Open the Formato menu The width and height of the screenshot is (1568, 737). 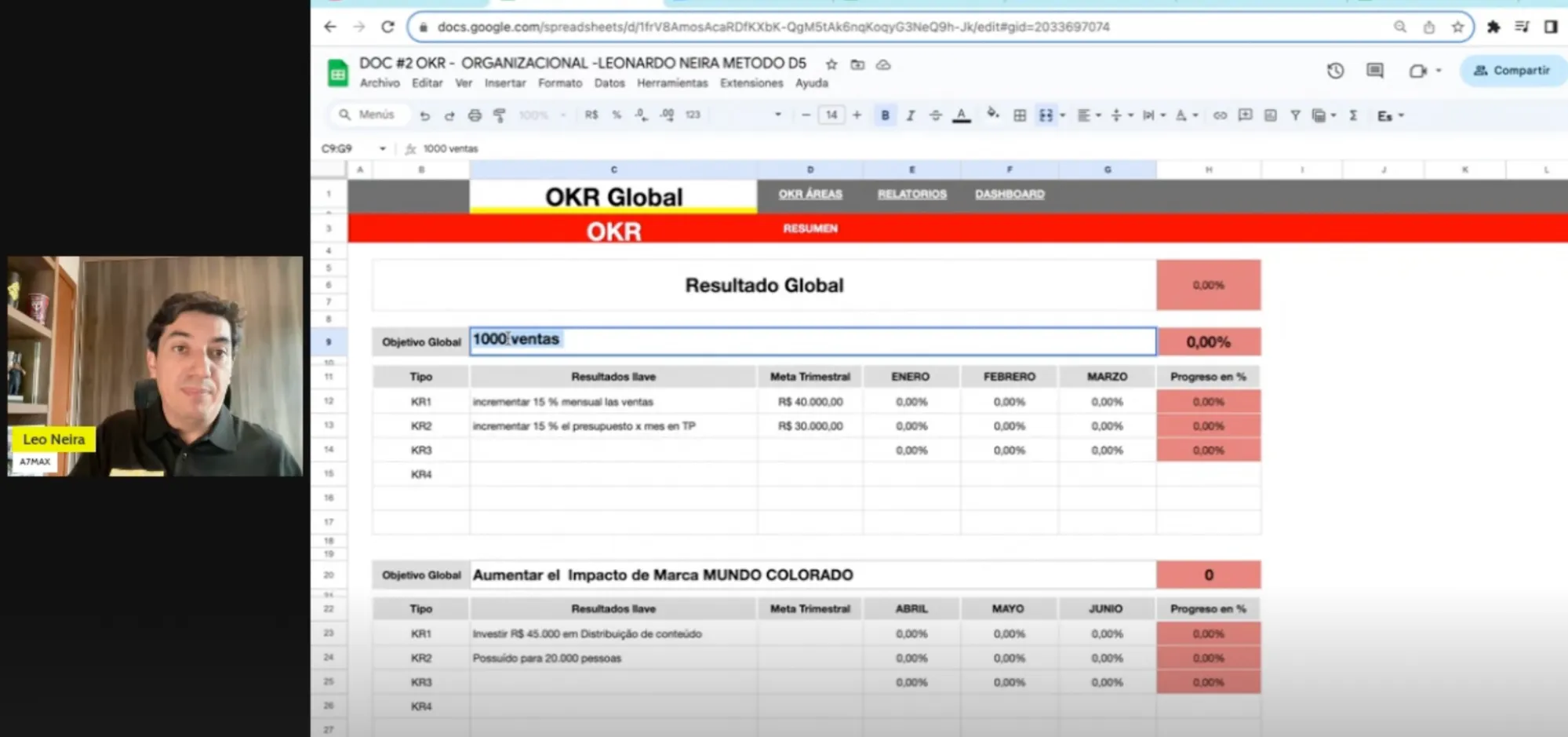[559, 83]
